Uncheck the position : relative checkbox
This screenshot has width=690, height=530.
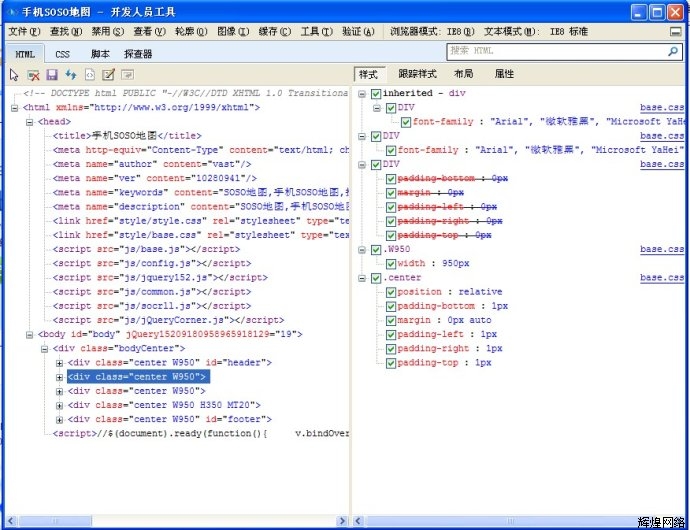pos(391,292)
